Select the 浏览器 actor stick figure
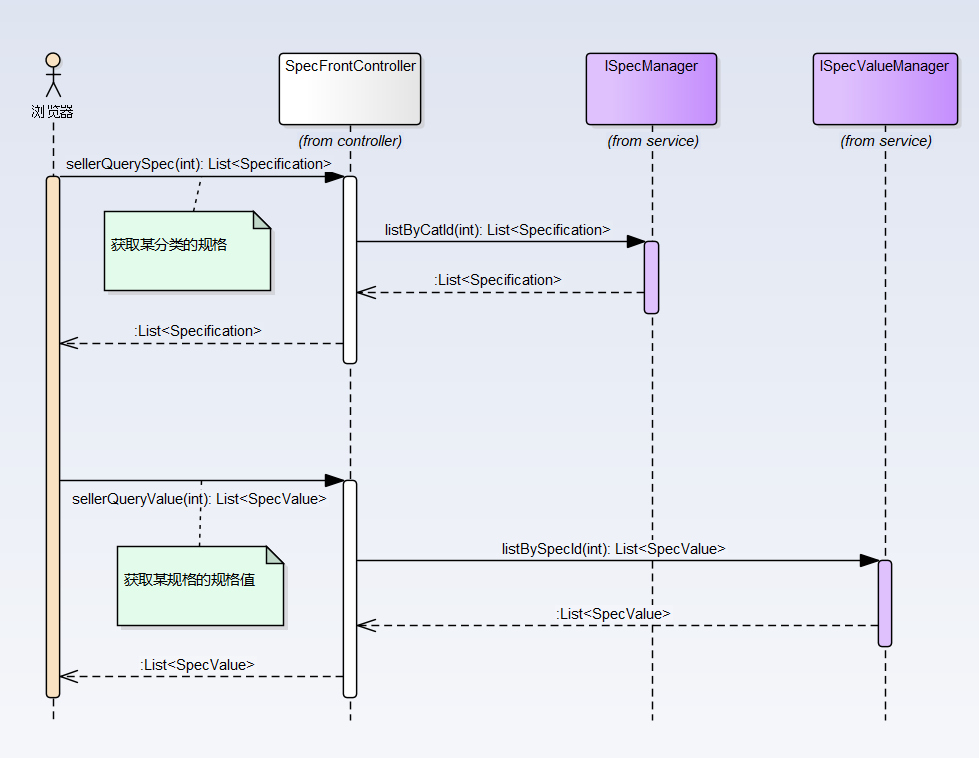This screenshot has width=979, height=758. 53,75
